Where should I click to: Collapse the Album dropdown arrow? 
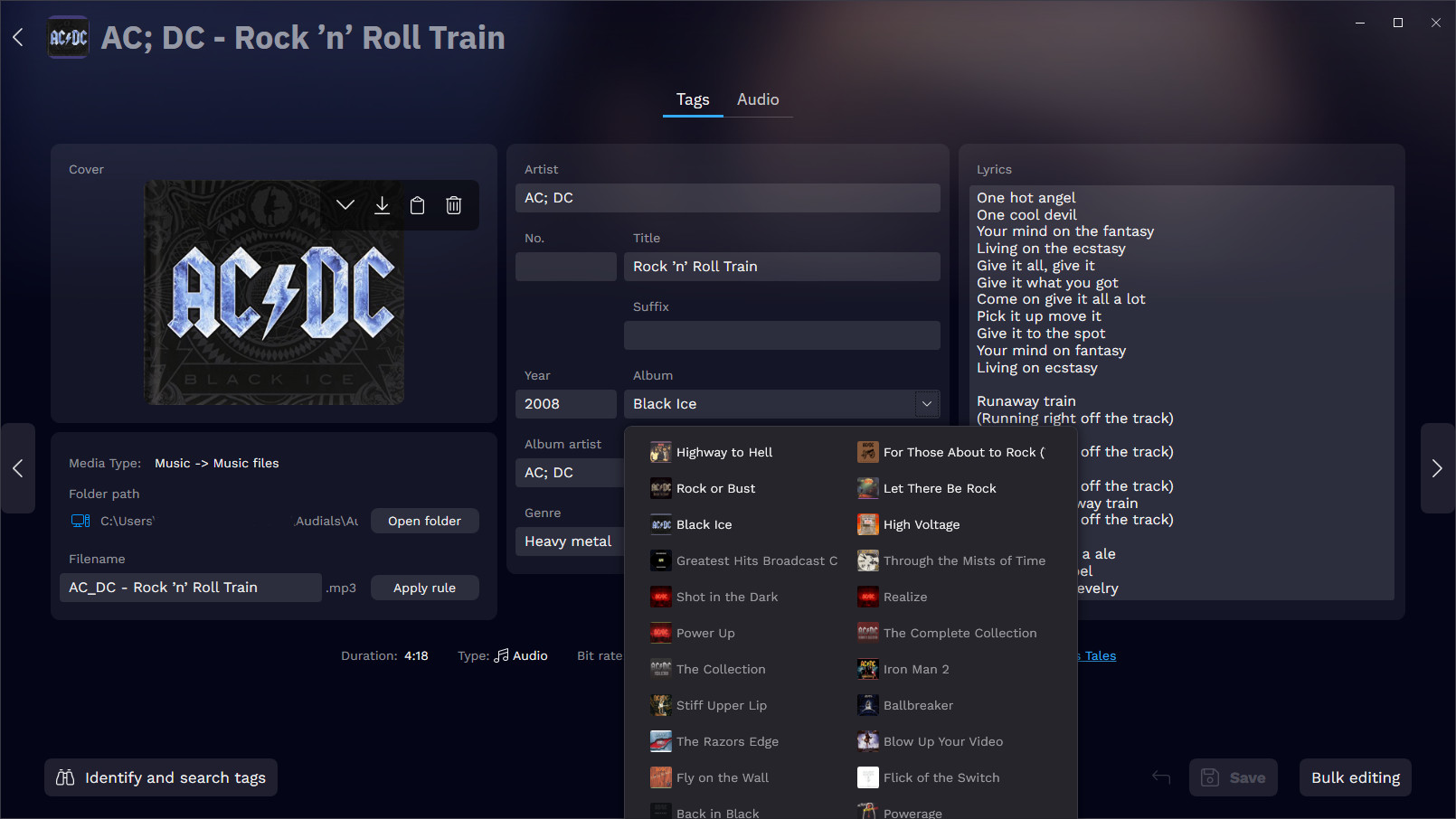[x=927, y=404]
